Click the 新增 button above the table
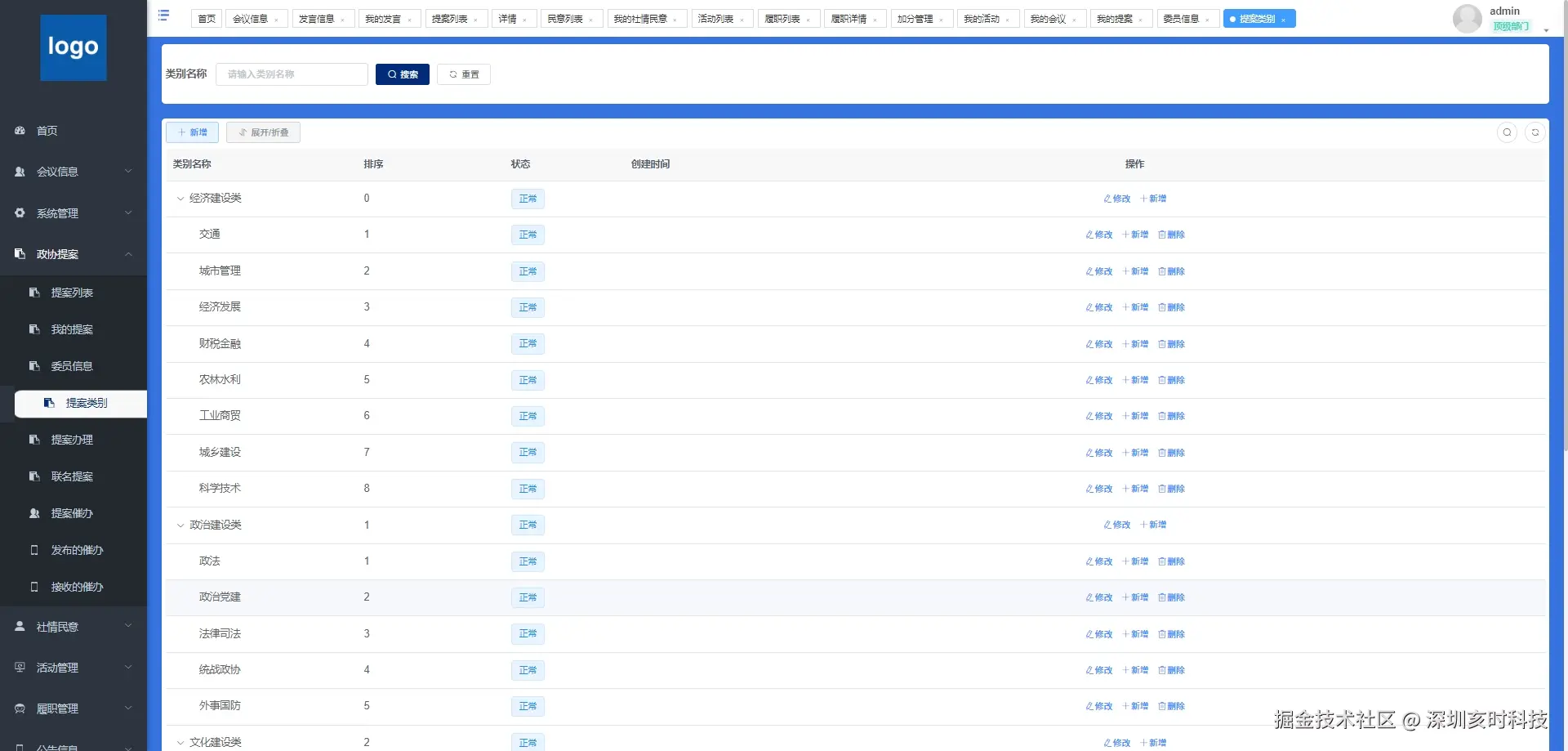This screenshot has height=751, width=1568. coord(192,132)
